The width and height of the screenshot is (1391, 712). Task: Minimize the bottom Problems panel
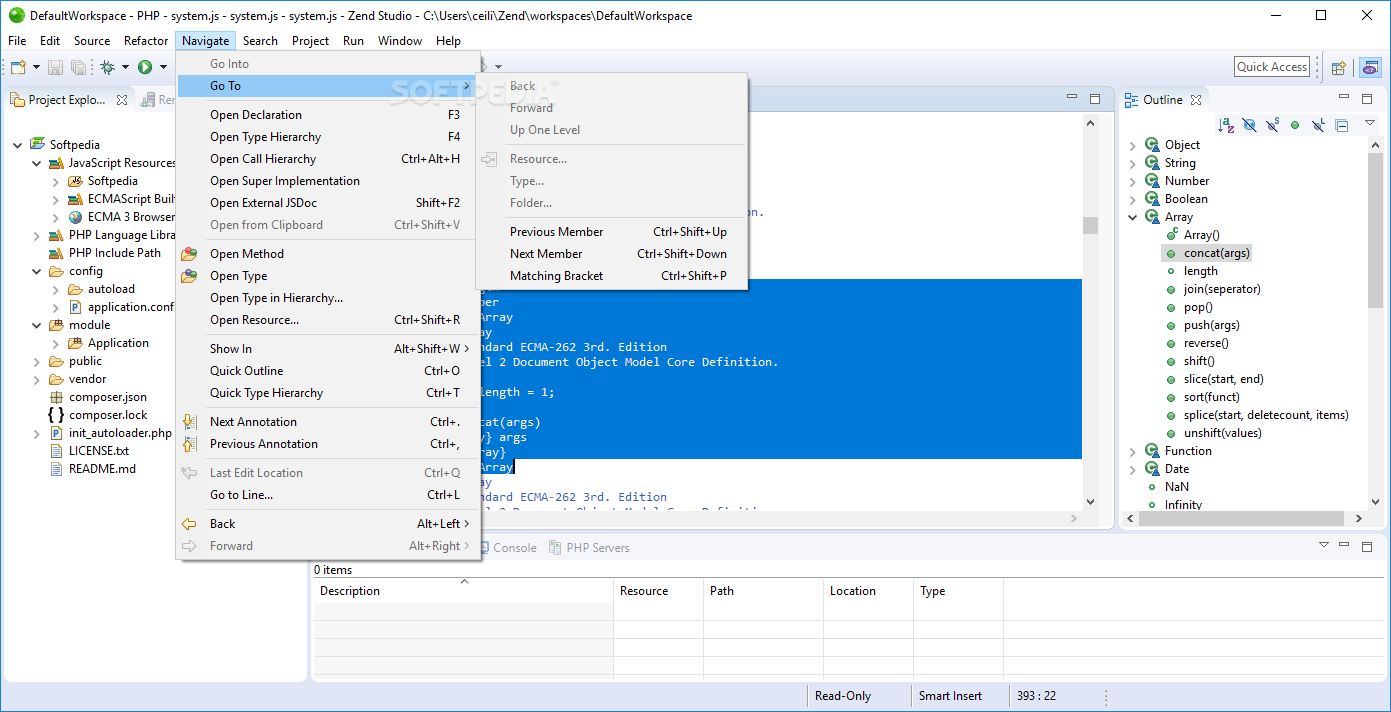click(1346, 546)
